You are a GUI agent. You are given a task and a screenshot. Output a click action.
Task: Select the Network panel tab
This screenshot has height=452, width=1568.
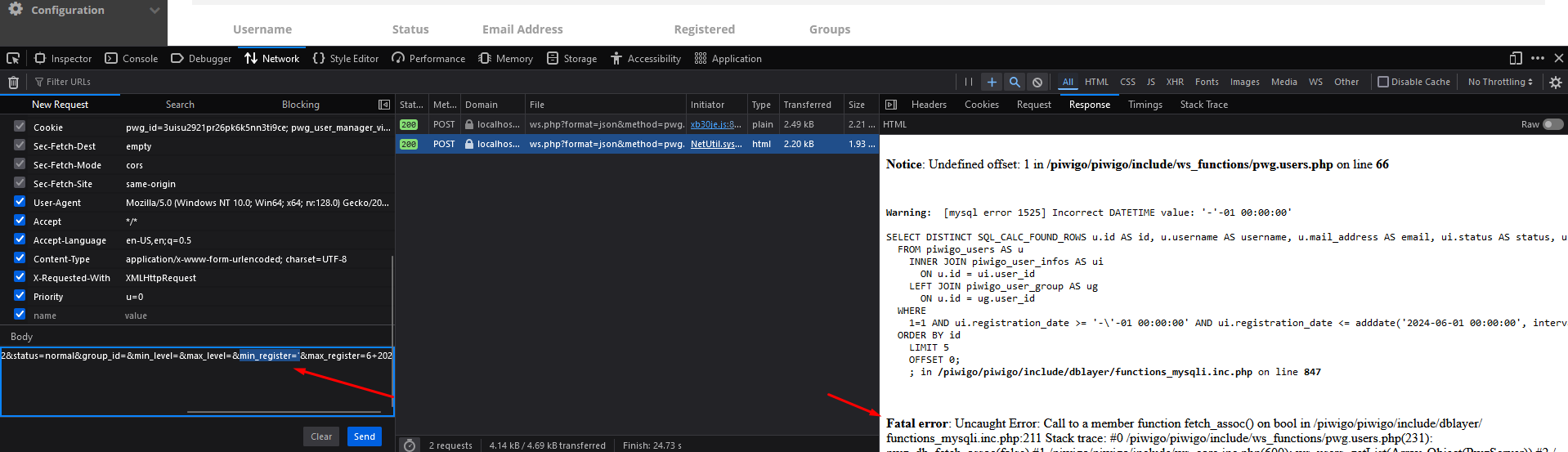click(272, 59)
